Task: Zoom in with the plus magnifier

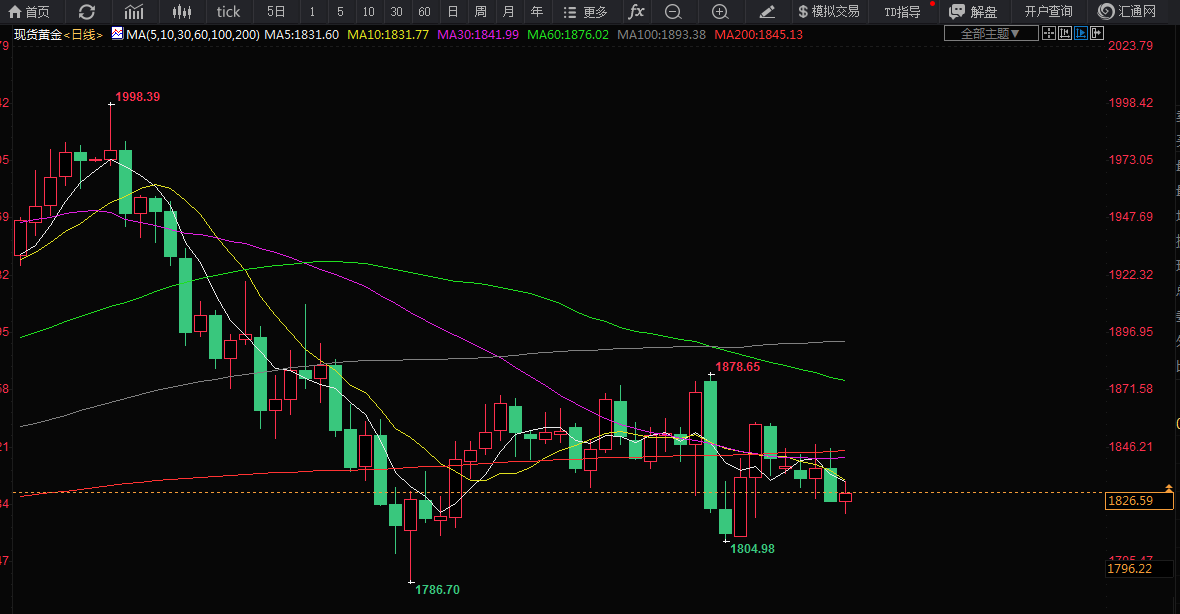Action: pyautogui.click(x=720, y=12)
